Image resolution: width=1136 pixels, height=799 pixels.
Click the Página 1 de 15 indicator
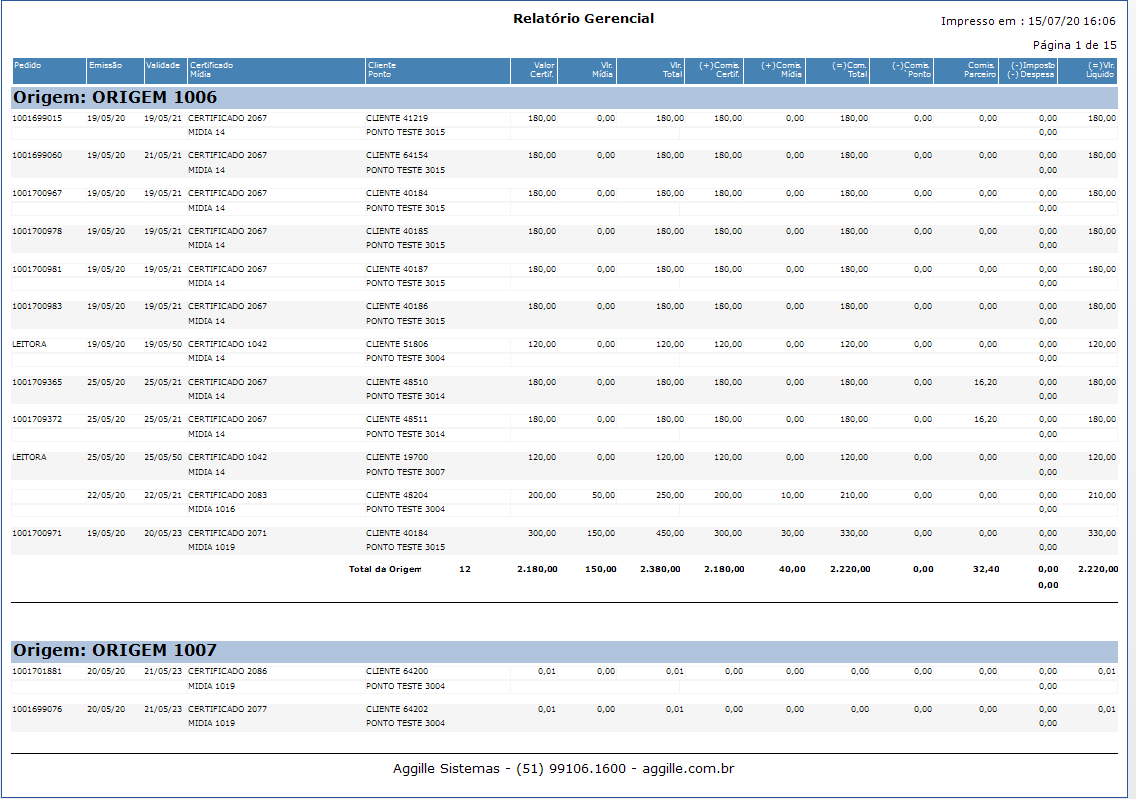(1074, 45)
